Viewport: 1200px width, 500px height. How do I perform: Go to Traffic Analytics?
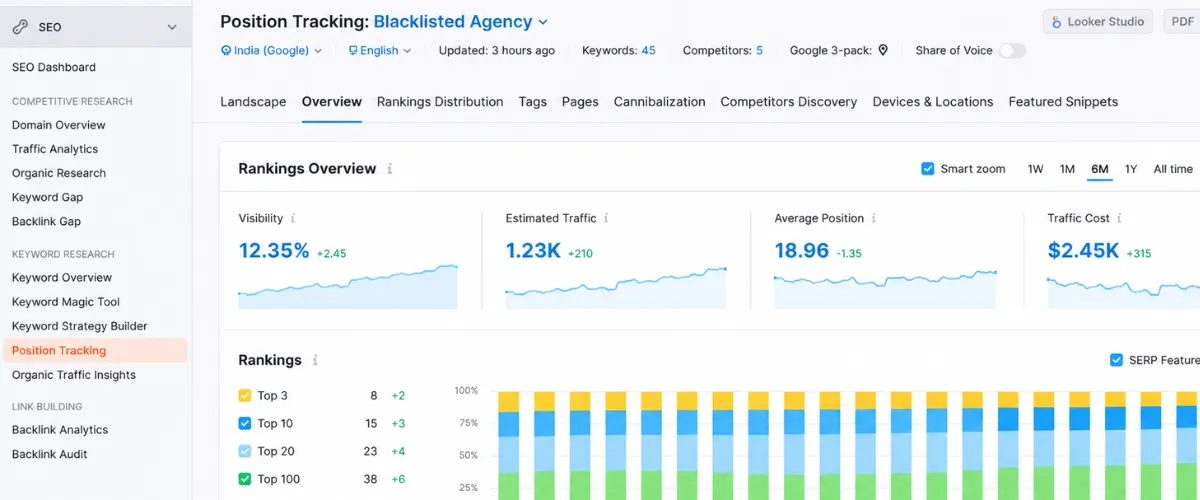(55, 149)
